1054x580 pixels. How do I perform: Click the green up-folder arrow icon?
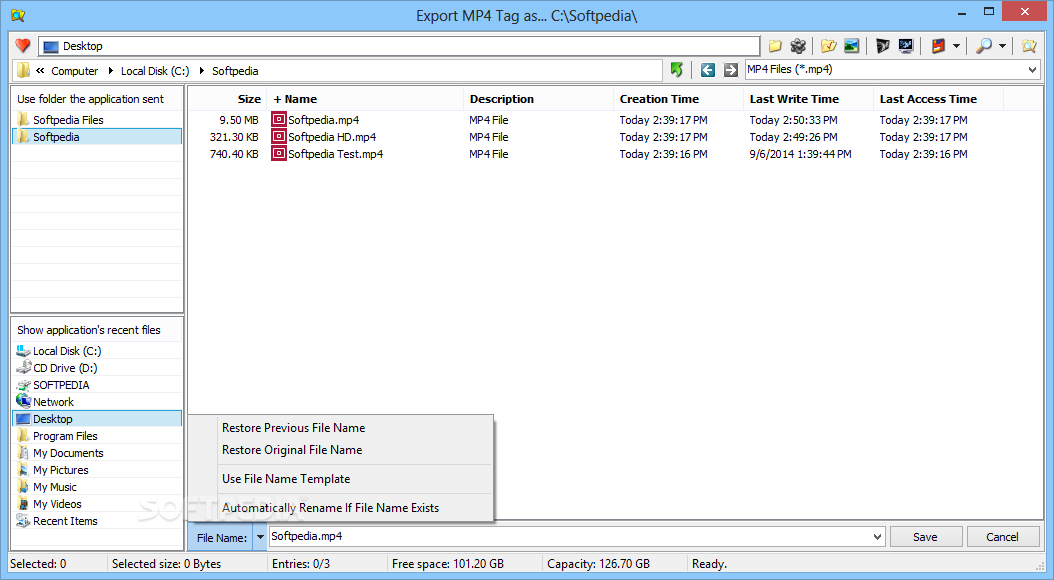click(x=677, y=69)
